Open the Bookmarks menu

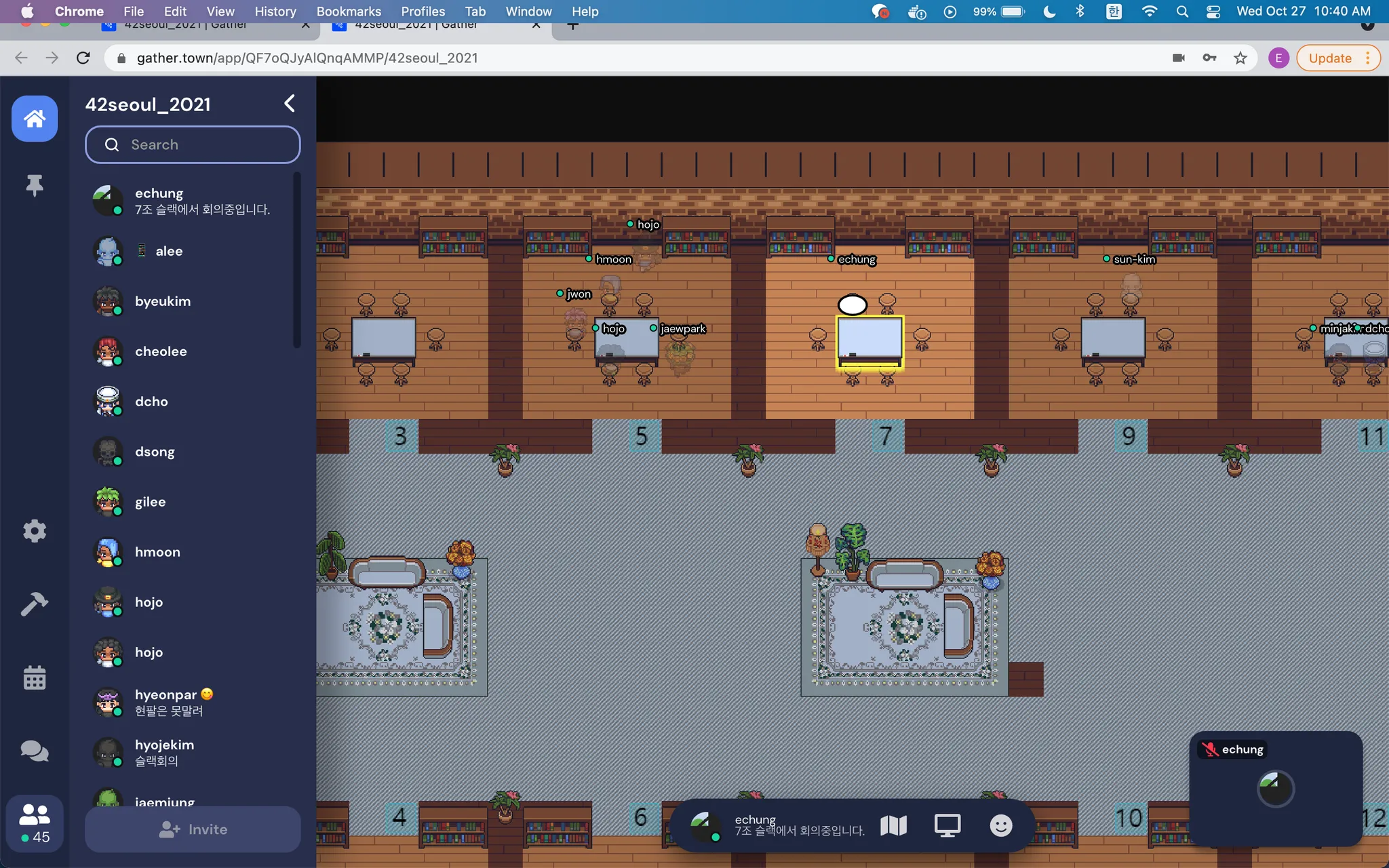349,12
